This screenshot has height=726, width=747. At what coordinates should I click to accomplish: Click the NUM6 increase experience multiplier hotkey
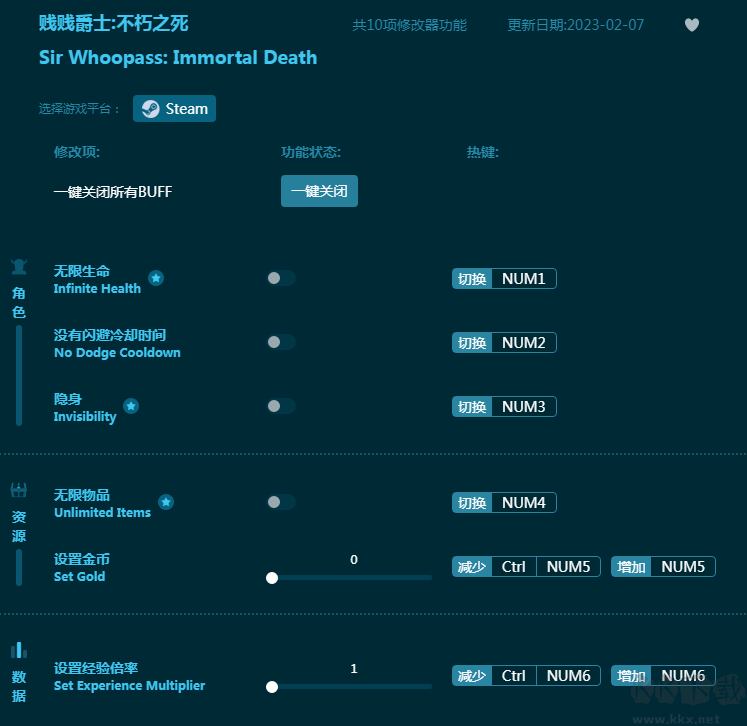pos(663,676)
